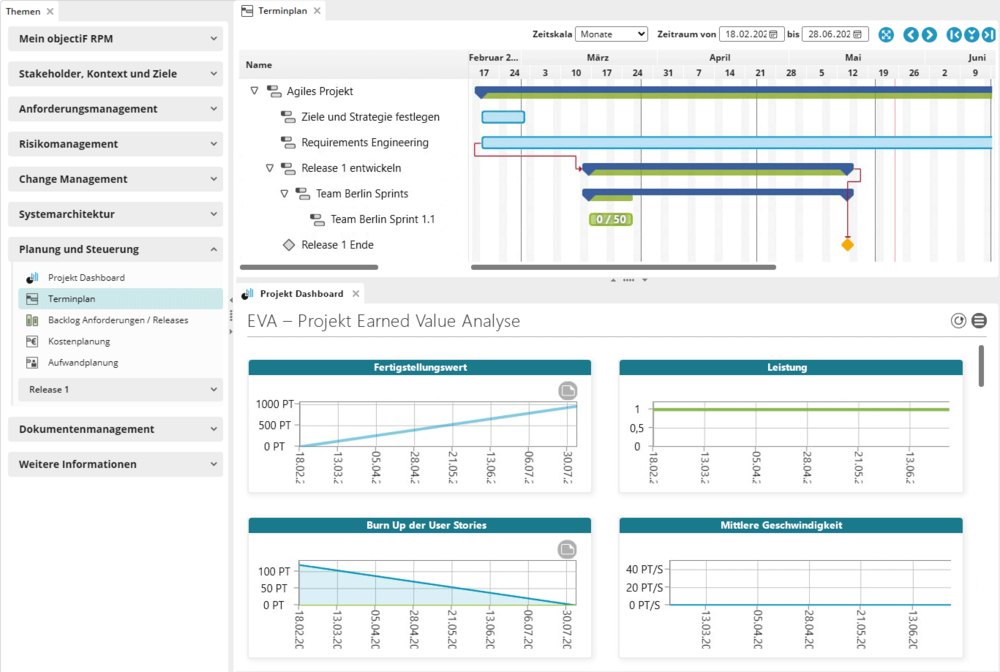Collapse the Agiles Projekt tree node
The width and height of the screenshot is (1000, 672).
click(x=254, y=91)
